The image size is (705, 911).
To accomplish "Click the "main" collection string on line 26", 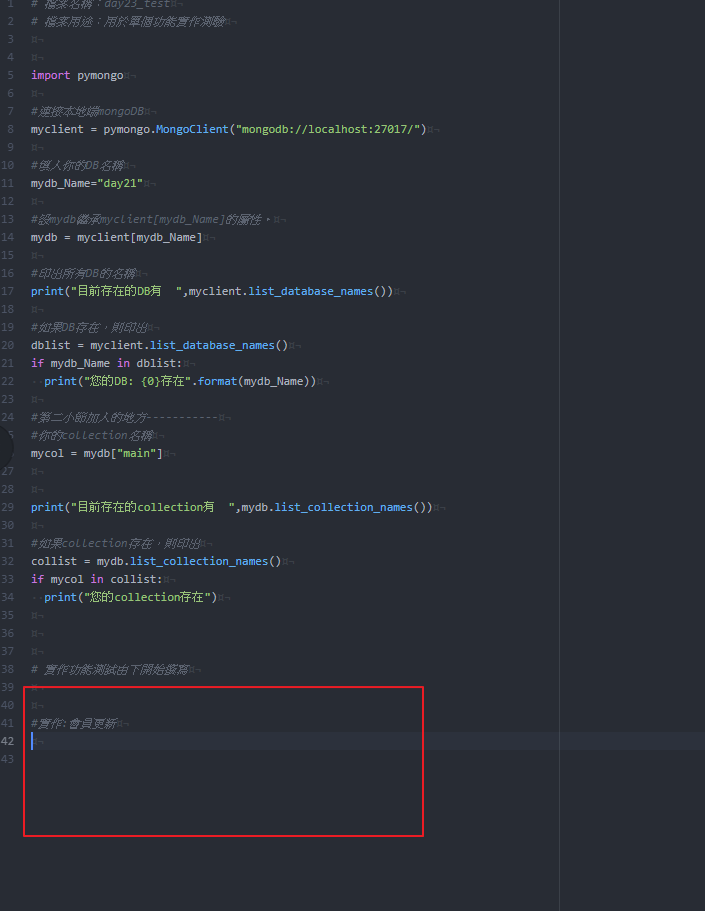I will 137,453.
